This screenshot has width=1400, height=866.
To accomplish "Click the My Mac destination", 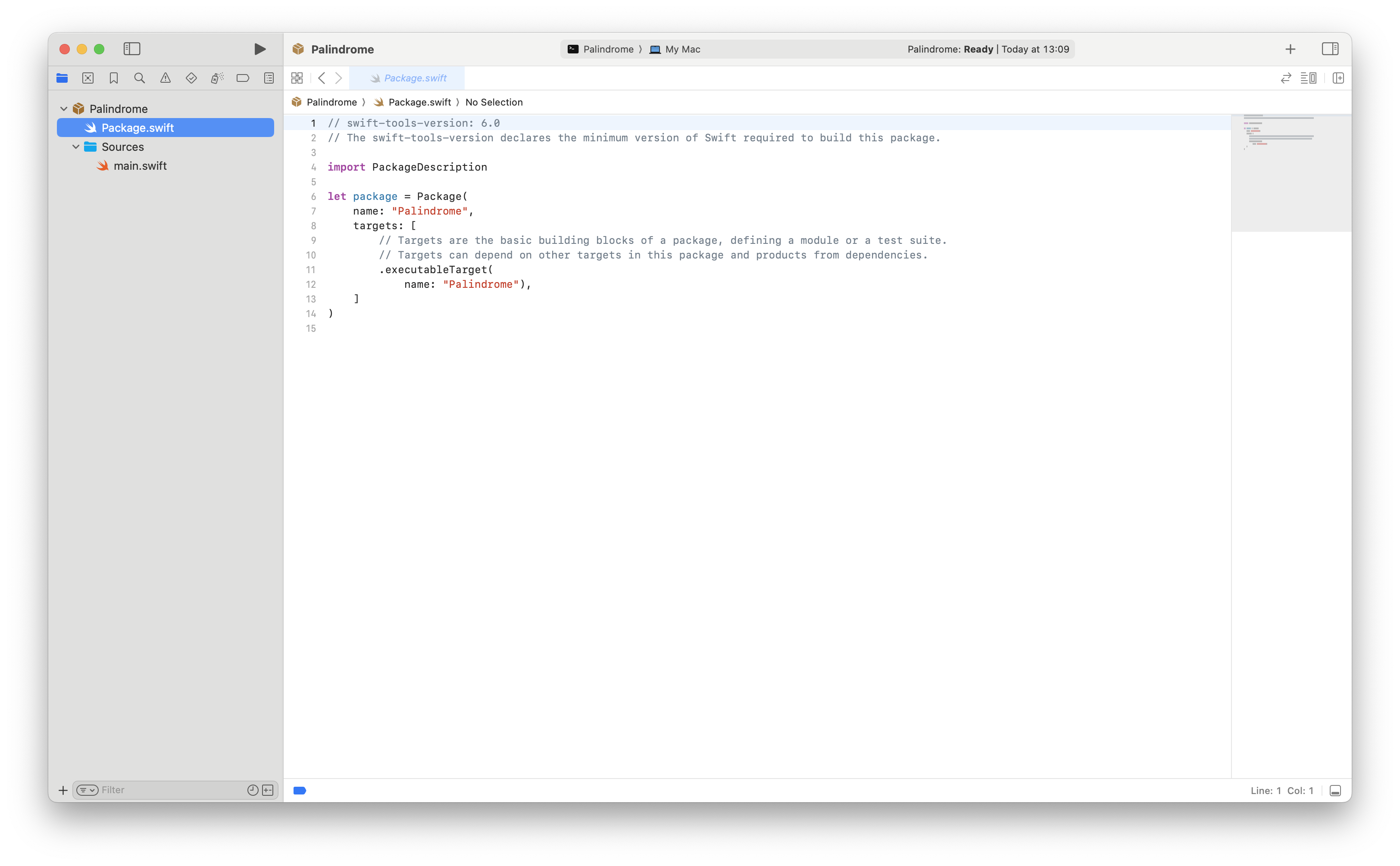I will (x=681, y=49).
